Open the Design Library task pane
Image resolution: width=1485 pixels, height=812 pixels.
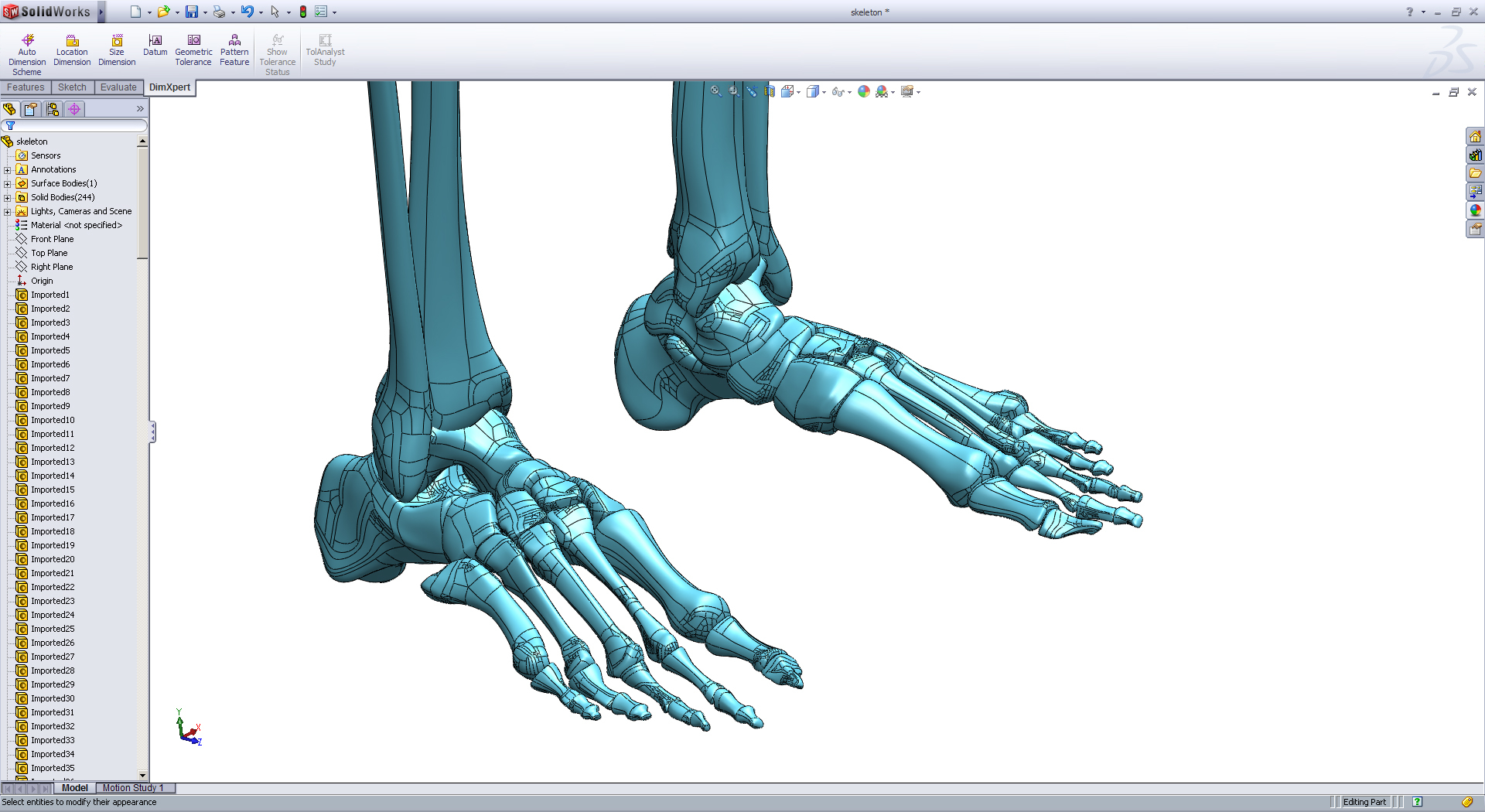1476,155
